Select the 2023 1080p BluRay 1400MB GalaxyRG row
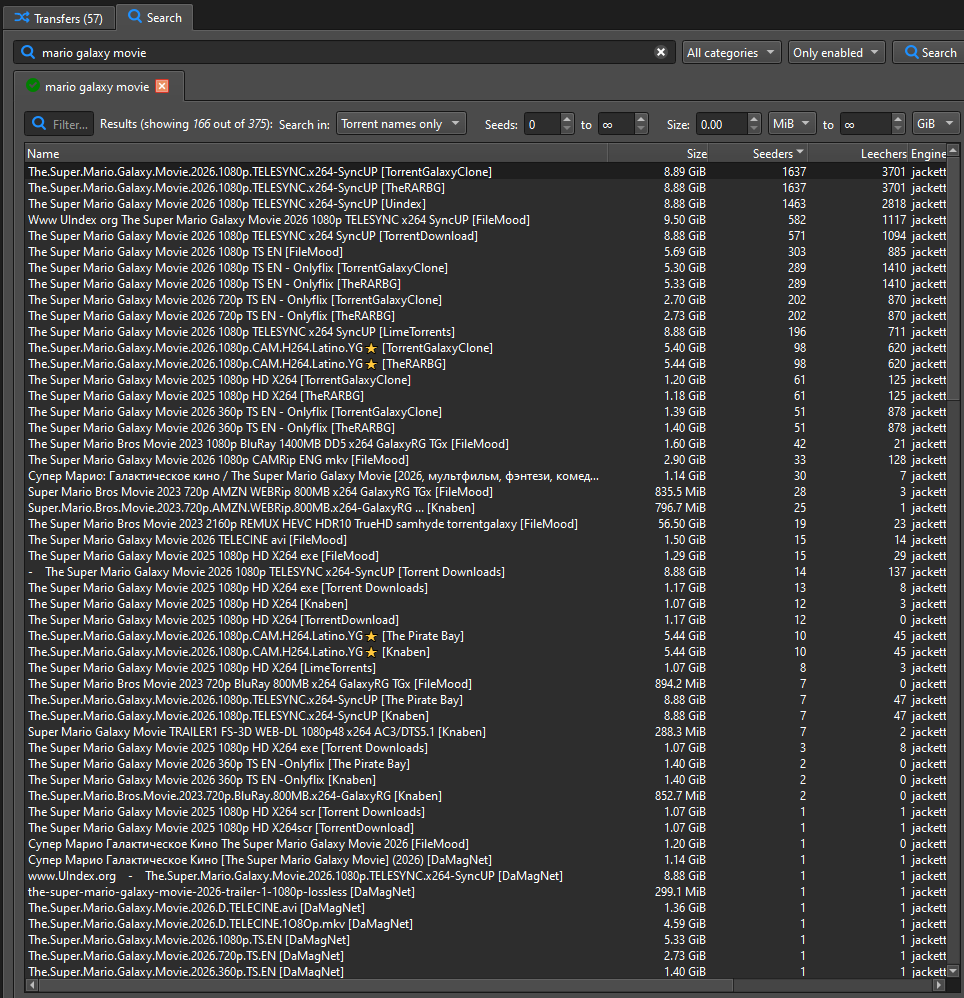Viewport: 964px width, 998px height. [x=486, y=444]
